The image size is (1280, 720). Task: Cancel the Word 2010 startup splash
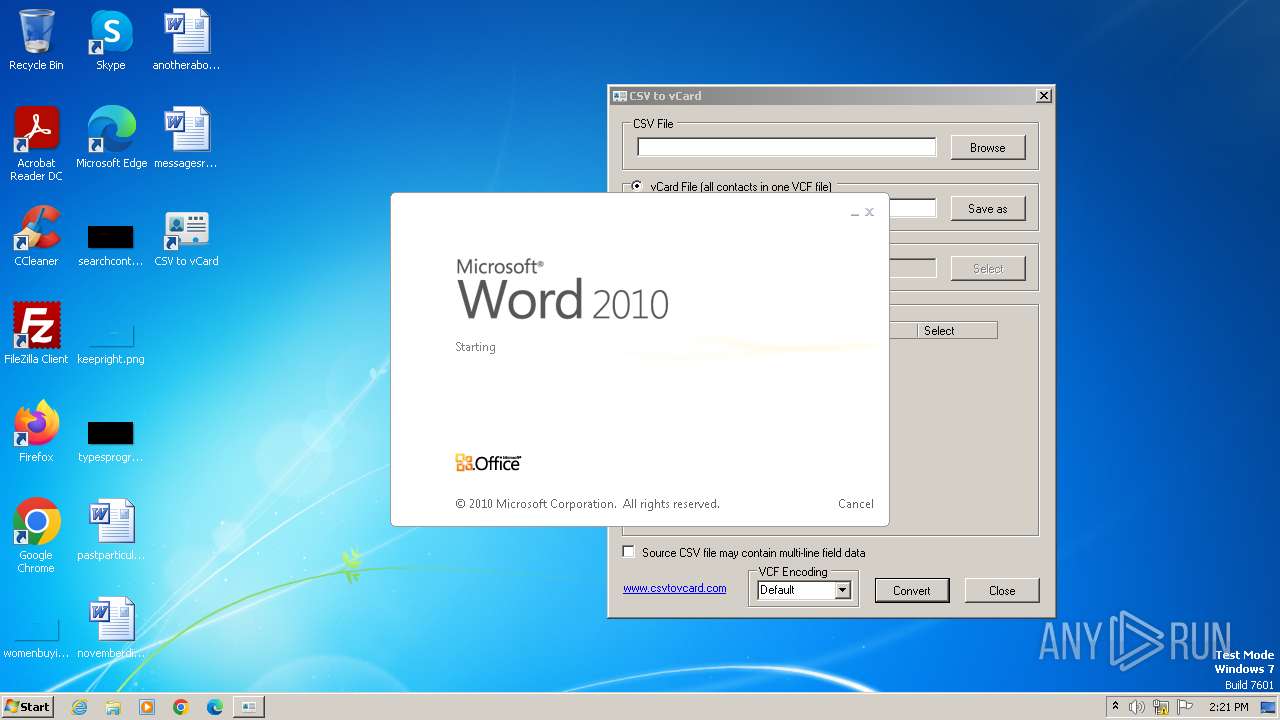(x=856, y=504)
